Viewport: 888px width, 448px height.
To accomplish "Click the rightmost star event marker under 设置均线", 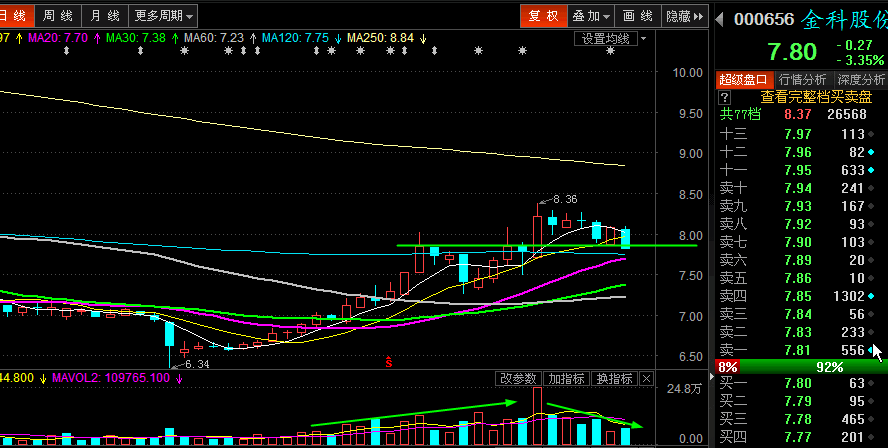I will click(x=610, y=51).
